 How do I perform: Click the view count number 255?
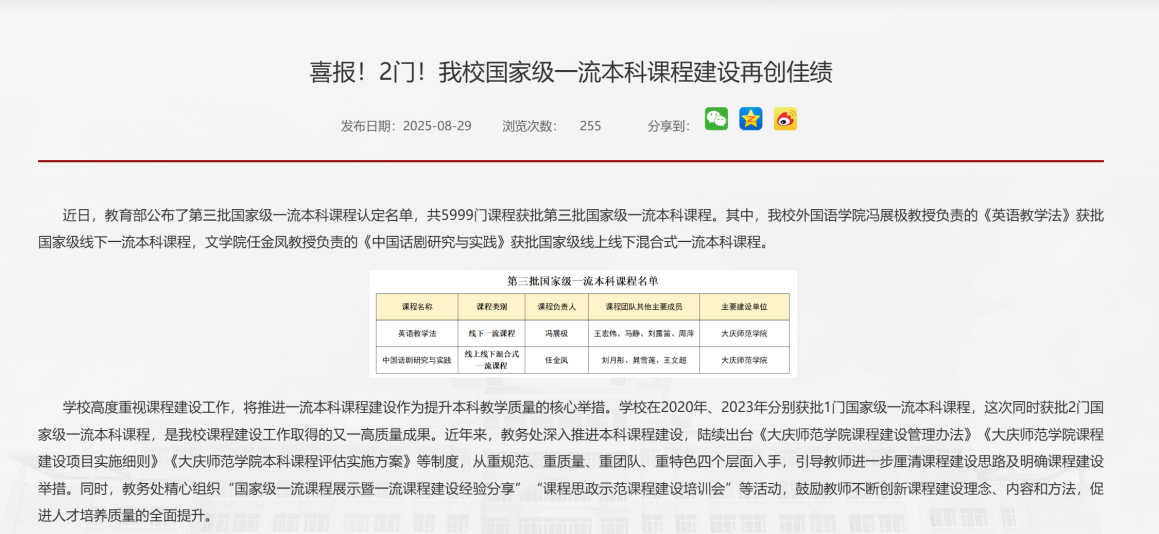point(590,126)
